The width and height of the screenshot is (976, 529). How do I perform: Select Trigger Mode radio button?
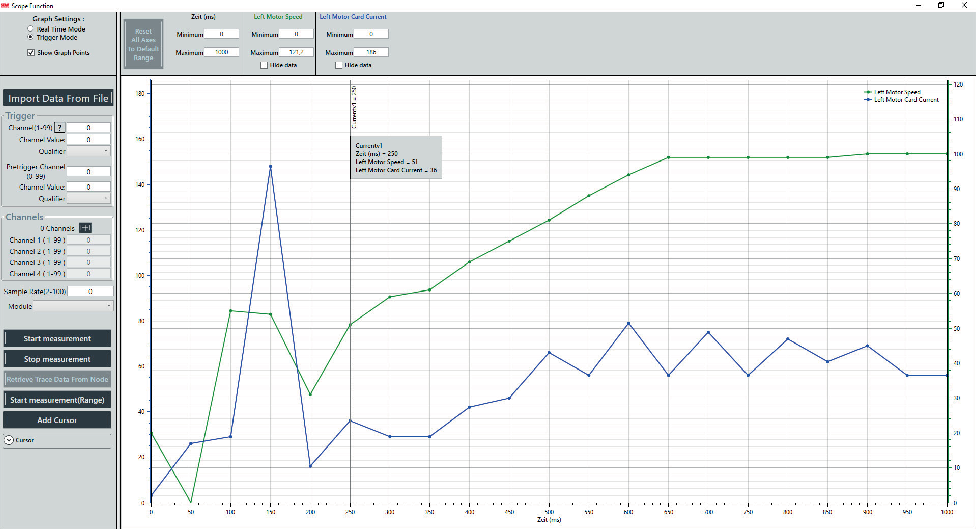tap(29, 37)
